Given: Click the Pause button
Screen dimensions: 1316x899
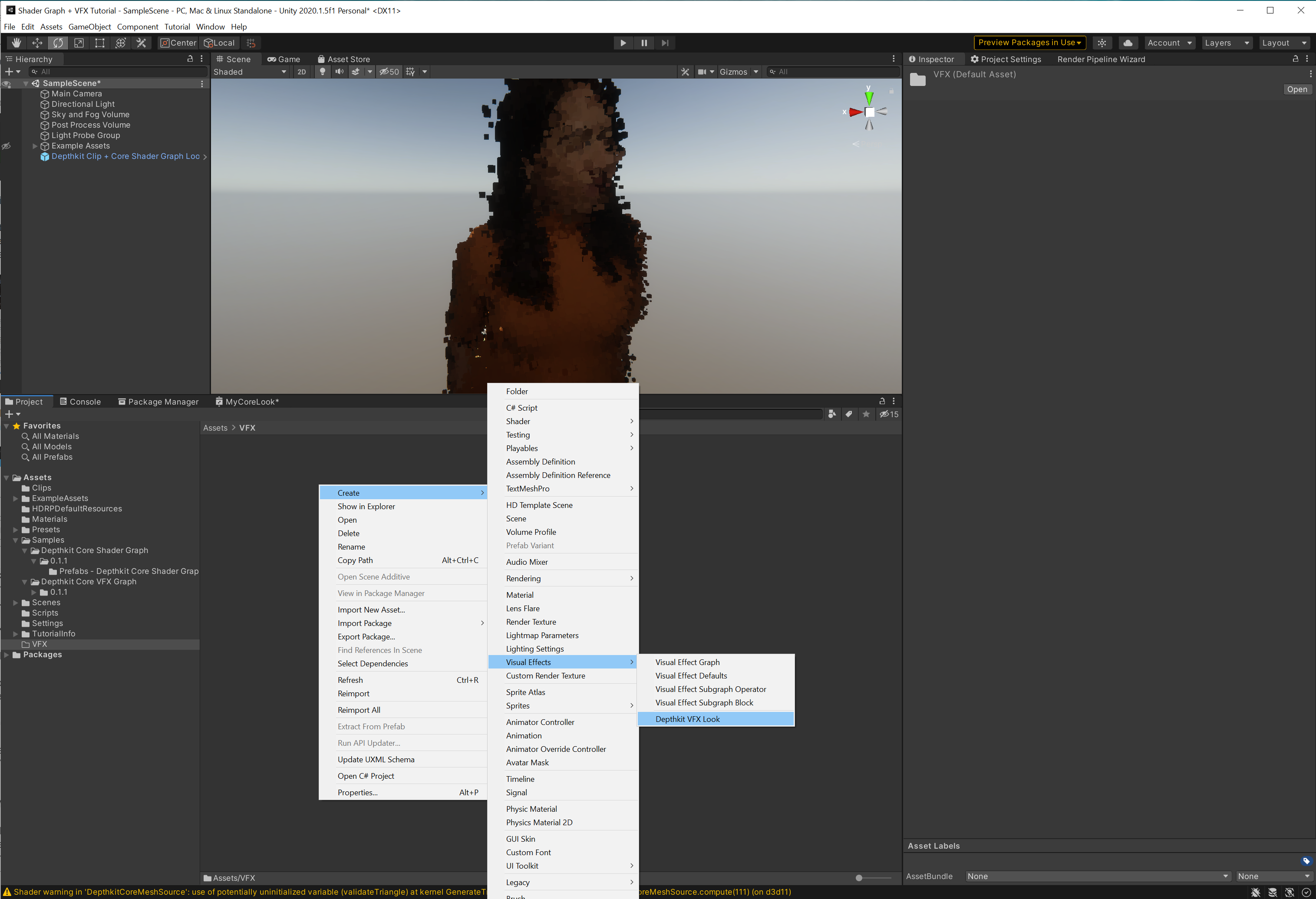Looking at the screenshot, I should coord(644,43).
